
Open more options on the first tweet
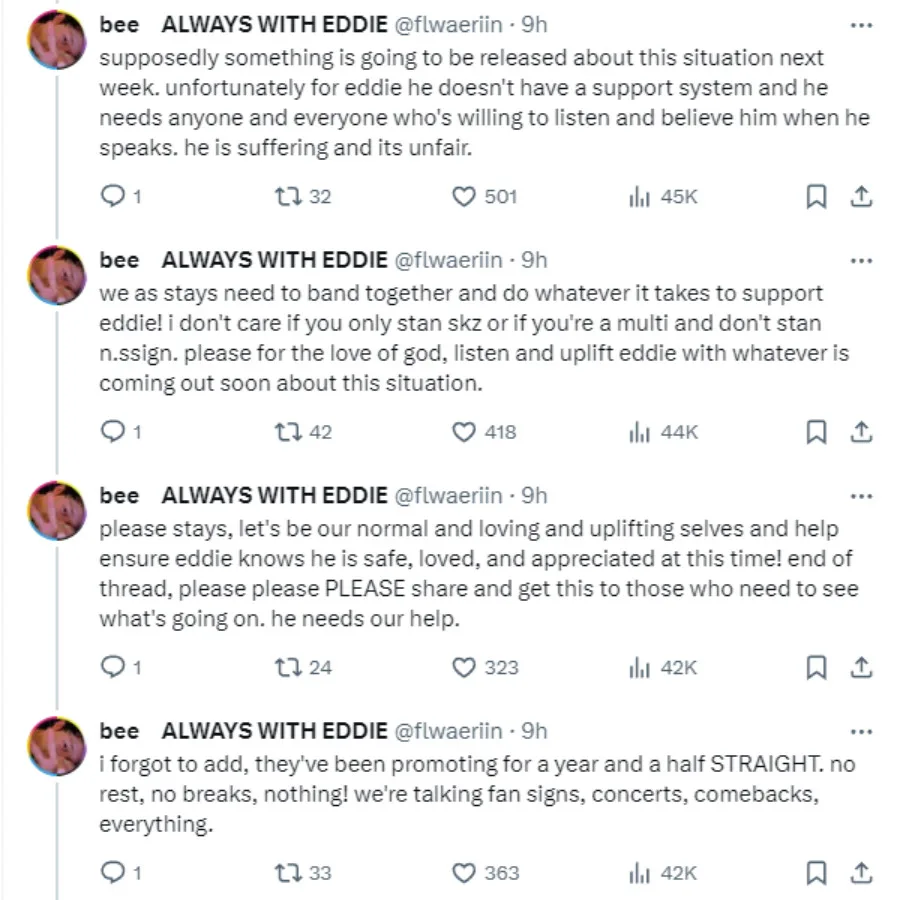click(860, 25)
